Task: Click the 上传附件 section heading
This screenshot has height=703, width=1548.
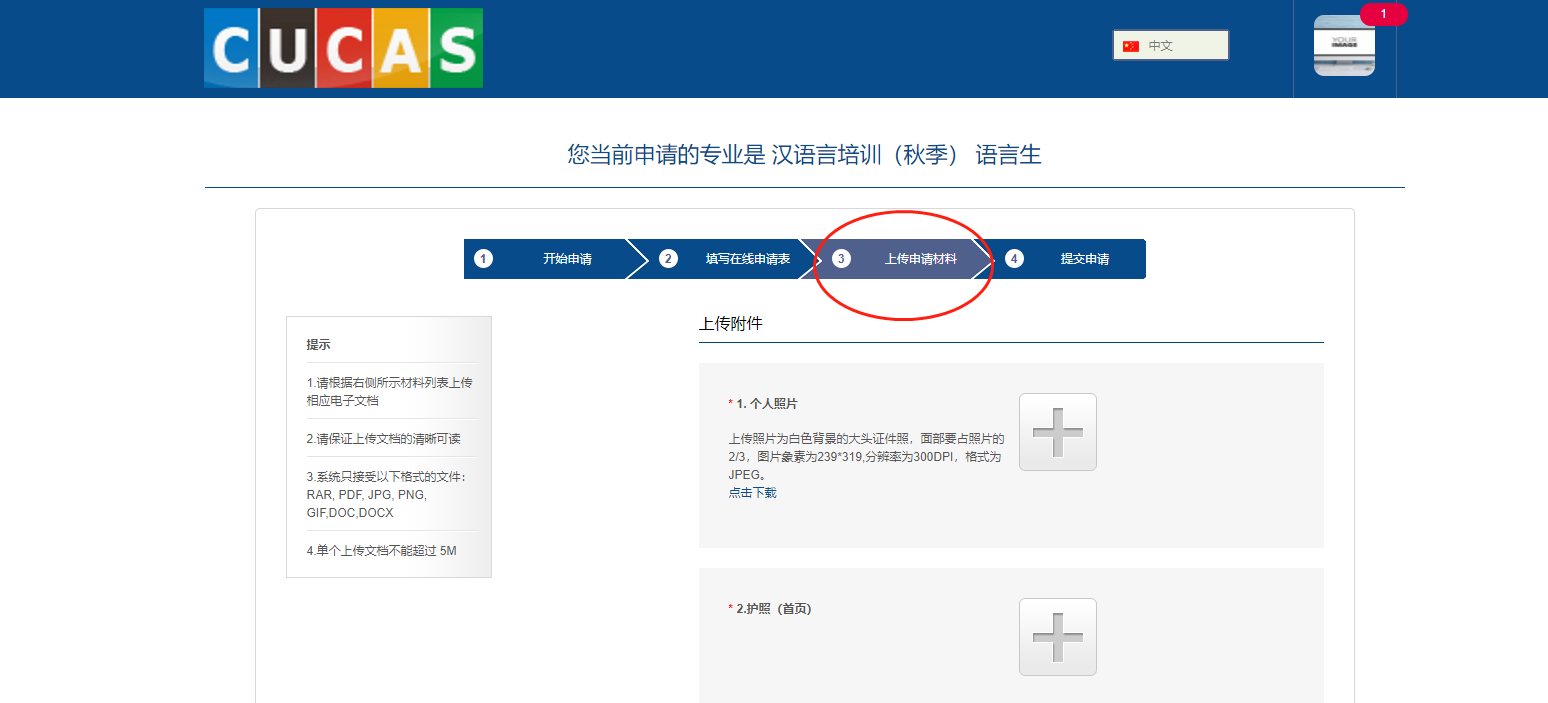Action: point(730,324)
